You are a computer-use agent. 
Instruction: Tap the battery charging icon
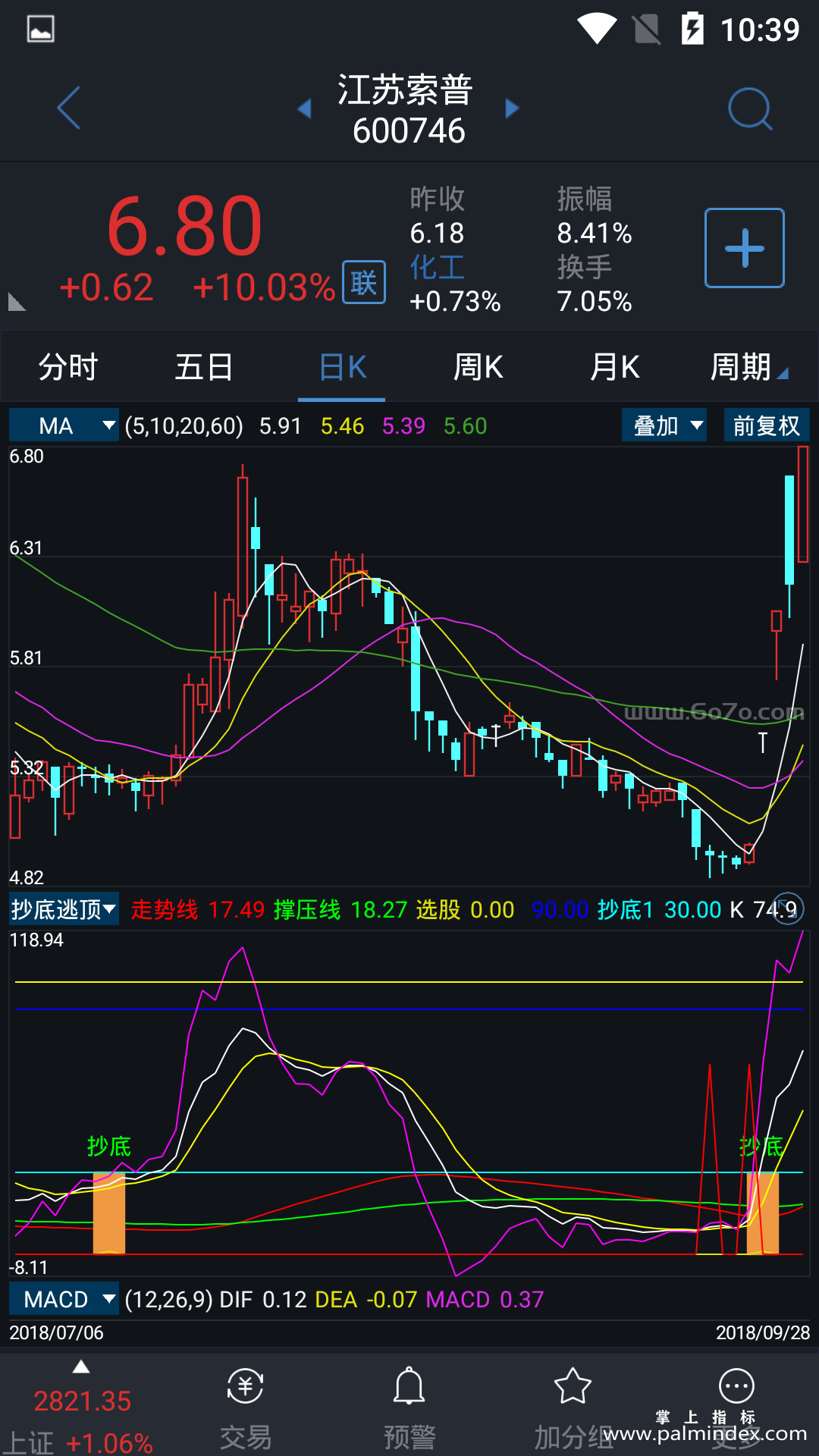[x=692, y=29]
